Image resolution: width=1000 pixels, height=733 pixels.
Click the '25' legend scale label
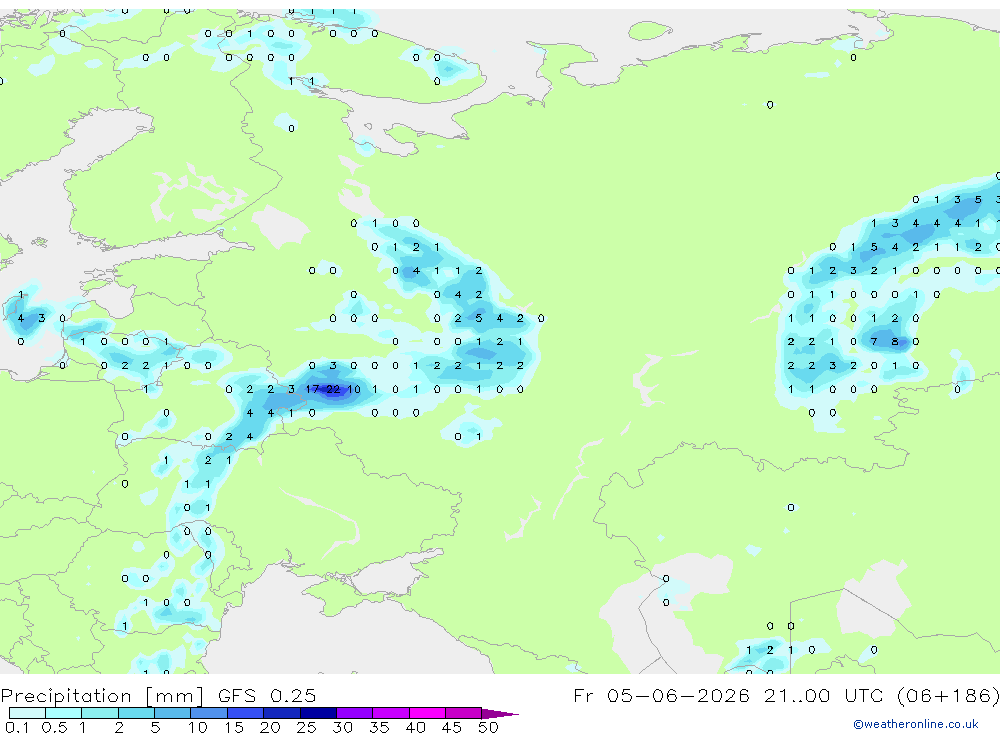tap(306, 727)
